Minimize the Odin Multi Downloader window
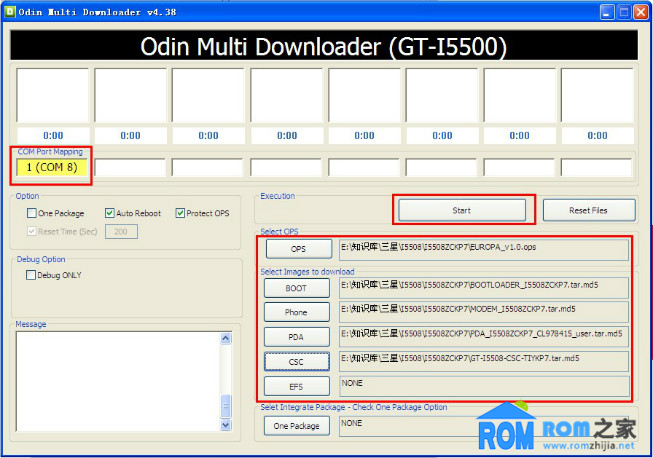This screenshot has width=653, height=458. point(607,12)
